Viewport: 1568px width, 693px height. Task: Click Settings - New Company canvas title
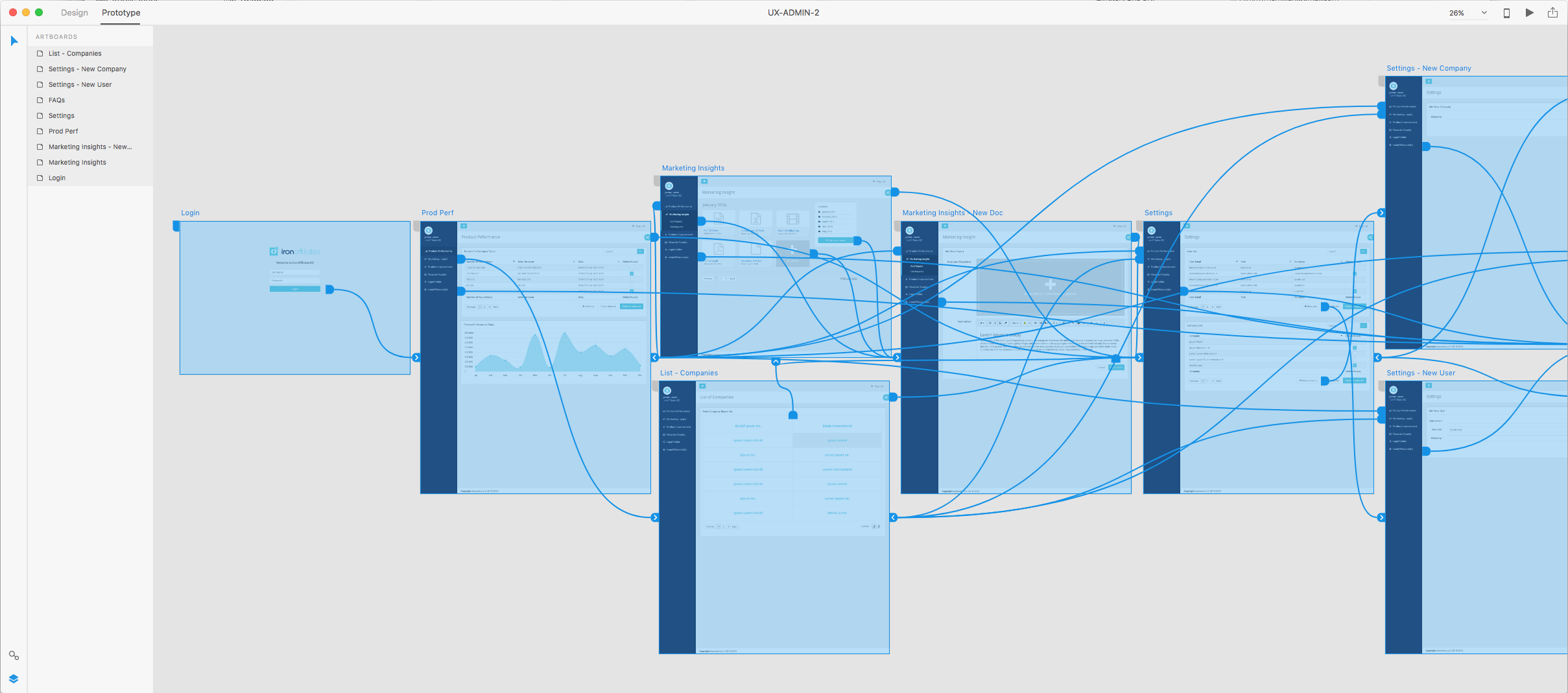(x=1428, y=68)
